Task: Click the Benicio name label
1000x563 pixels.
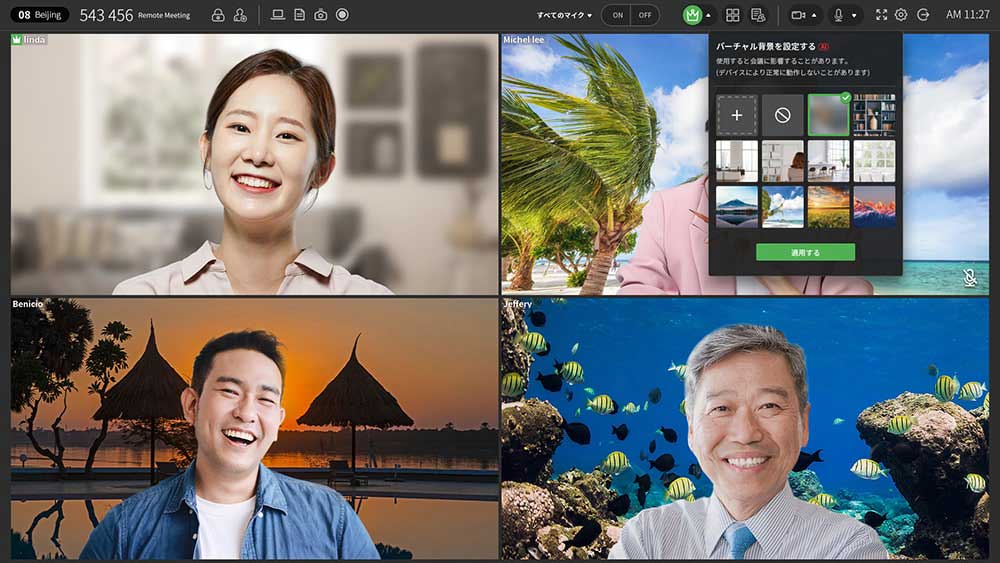Action: (x=28, y=304)
